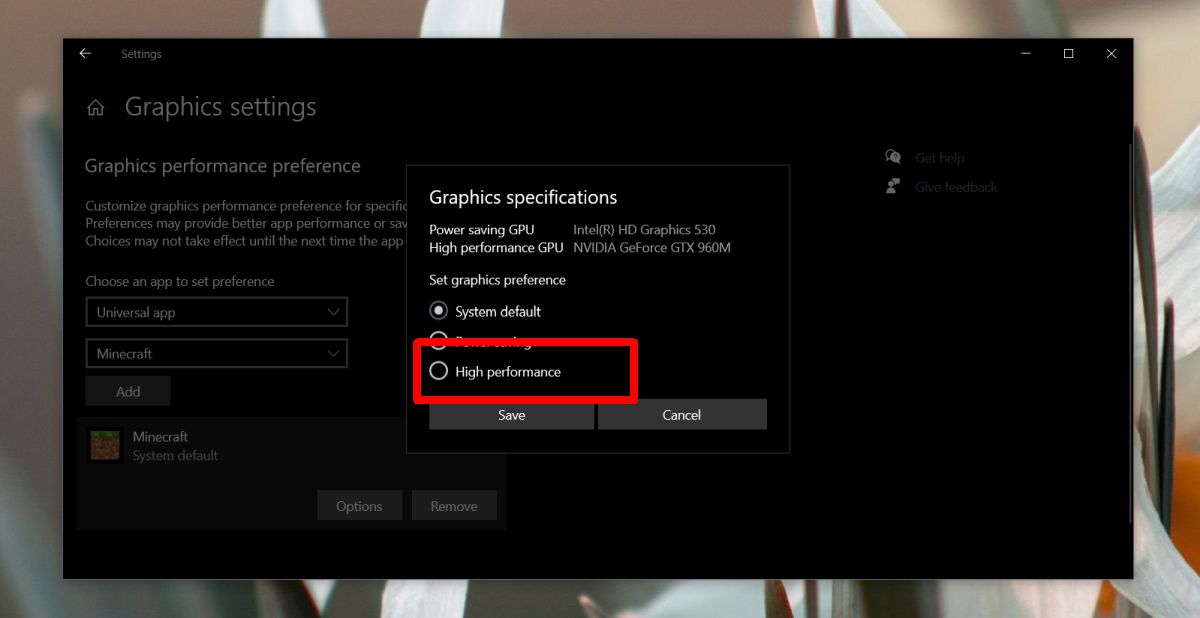Image resolution: width=1200 pixels, height=618 pixels.
Task: Click the Add button
Action: pos(127,390)
